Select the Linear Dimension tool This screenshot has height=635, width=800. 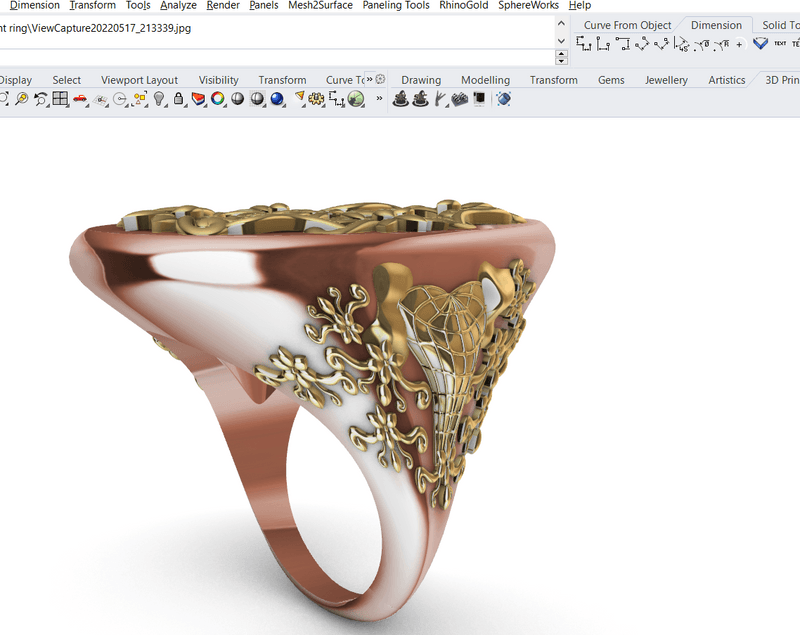pos(584,44)
